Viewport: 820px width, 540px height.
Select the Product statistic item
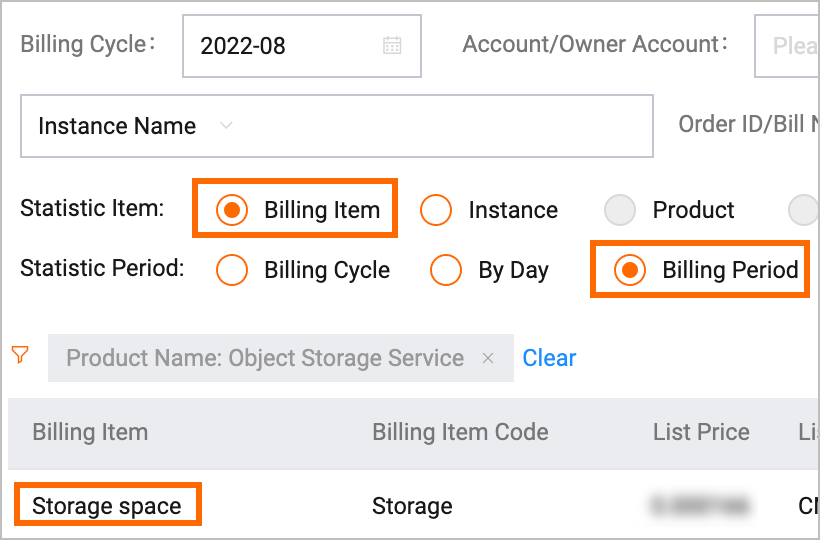point(620,210)
